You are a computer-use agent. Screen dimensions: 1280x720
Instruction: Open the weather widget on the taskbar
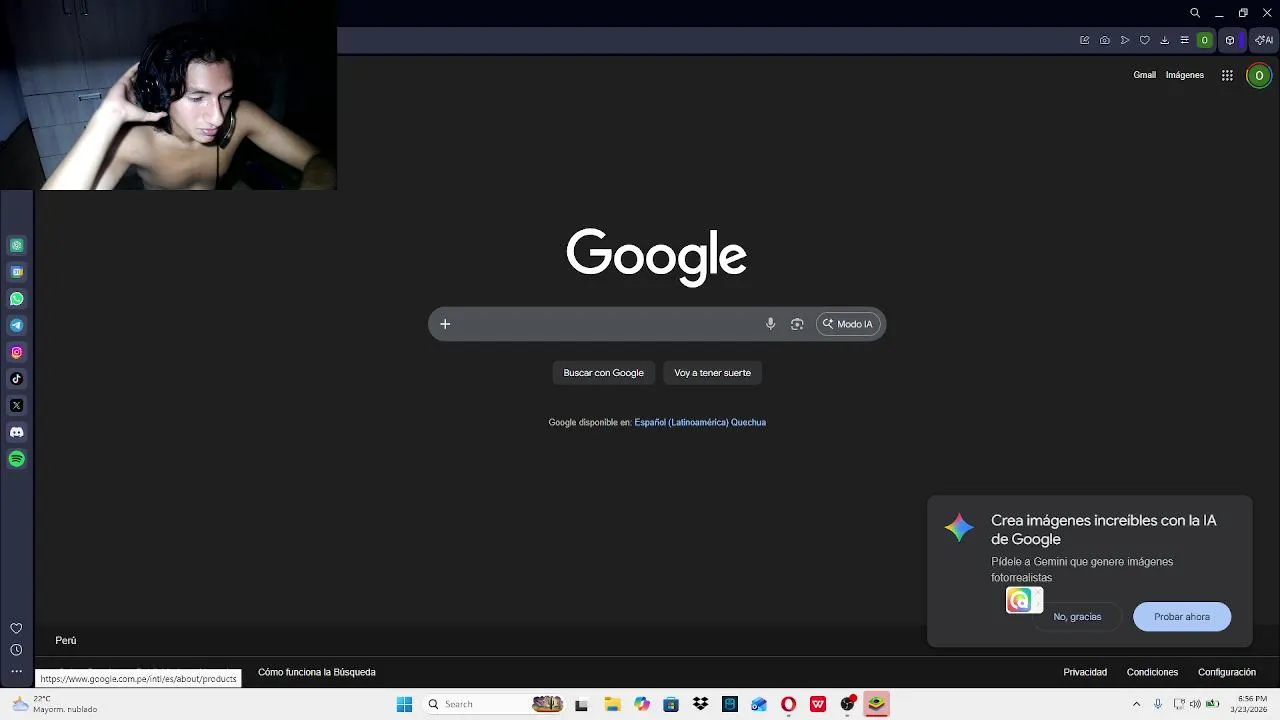(x=56, y=704)
